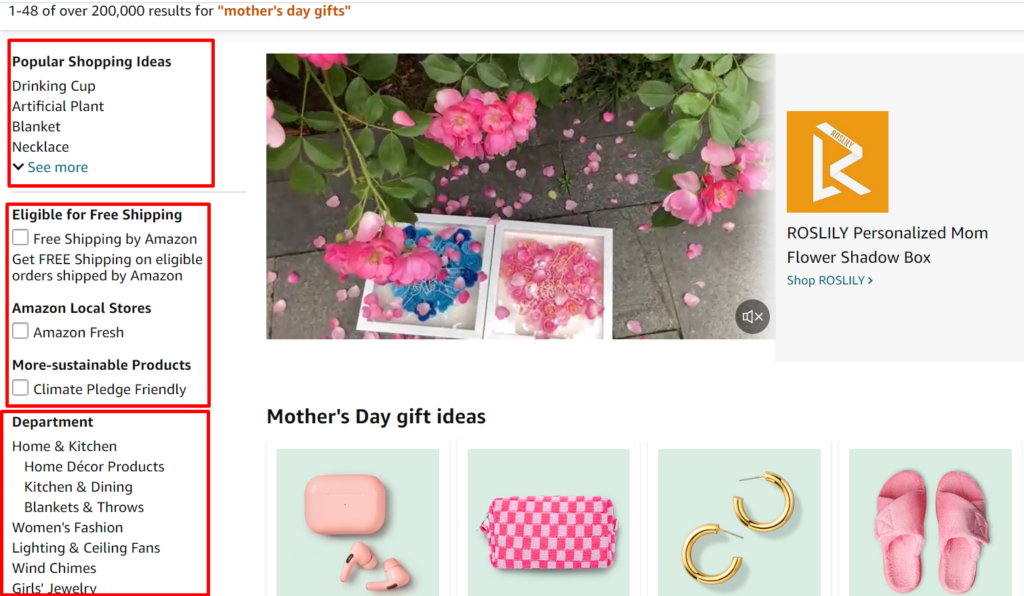1024x596 pixels.
Task: Select the Artificial Plant shopping idea
Action: point(58,106)
